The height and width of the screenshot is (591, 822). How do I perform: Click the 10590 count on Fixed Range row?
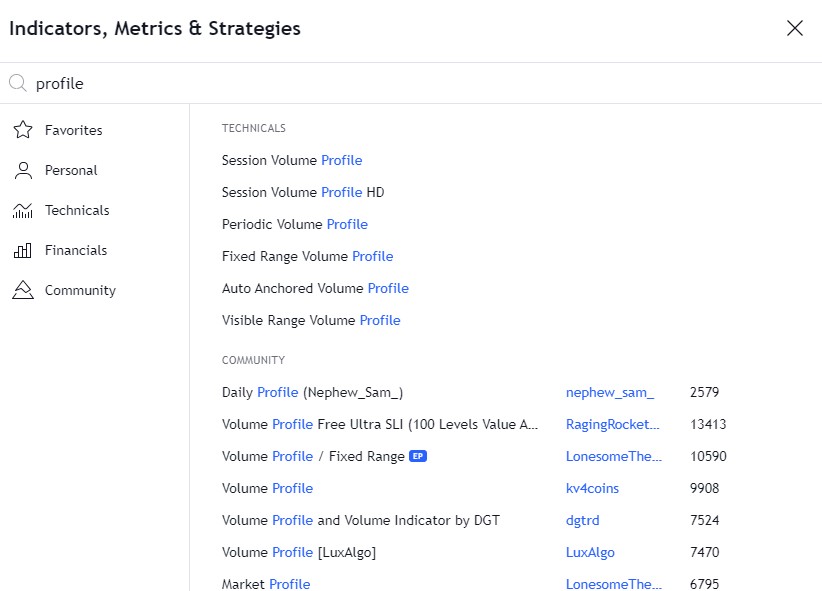click(708, 456)
